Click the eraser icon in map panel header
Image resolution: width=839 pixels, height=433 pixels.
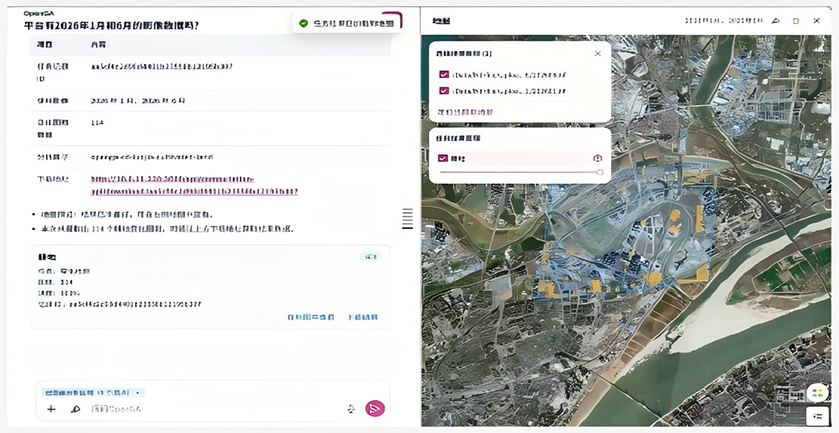click(x=775, y=21)
